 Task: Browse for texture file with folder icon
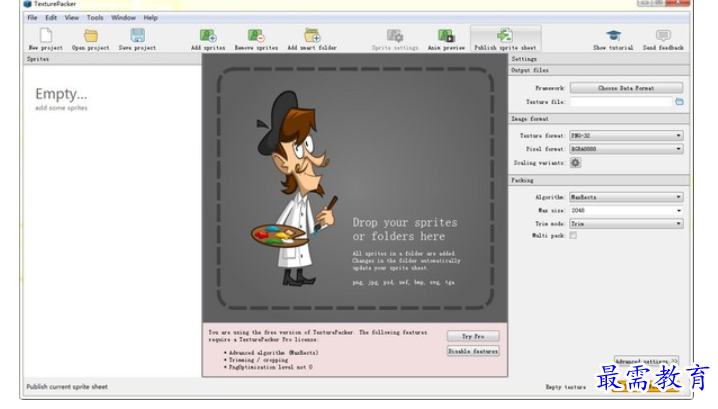(x=679, y=102)
